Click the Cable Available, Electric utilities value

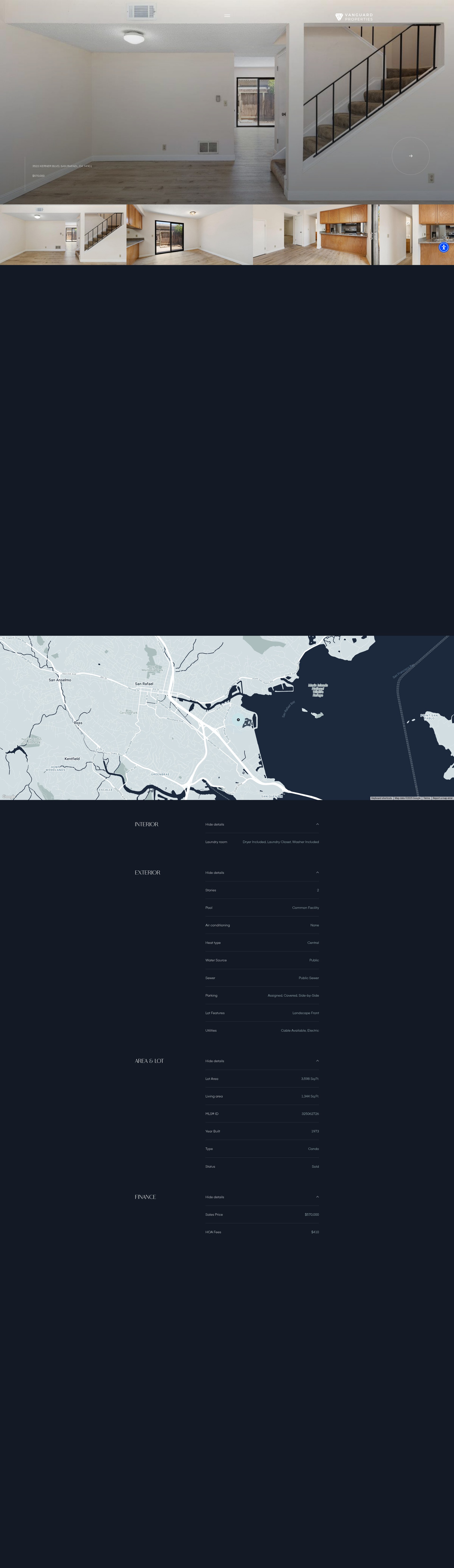[300, 1030]
